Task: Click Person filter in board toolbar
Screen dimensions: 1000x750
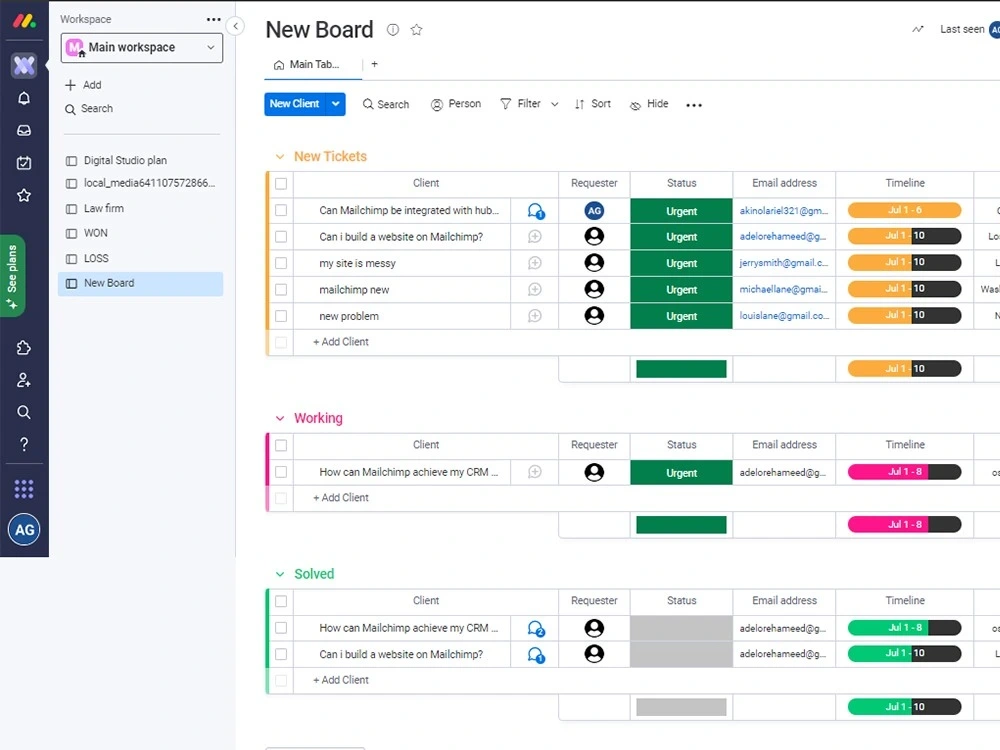Action: [x=456, y=104]
